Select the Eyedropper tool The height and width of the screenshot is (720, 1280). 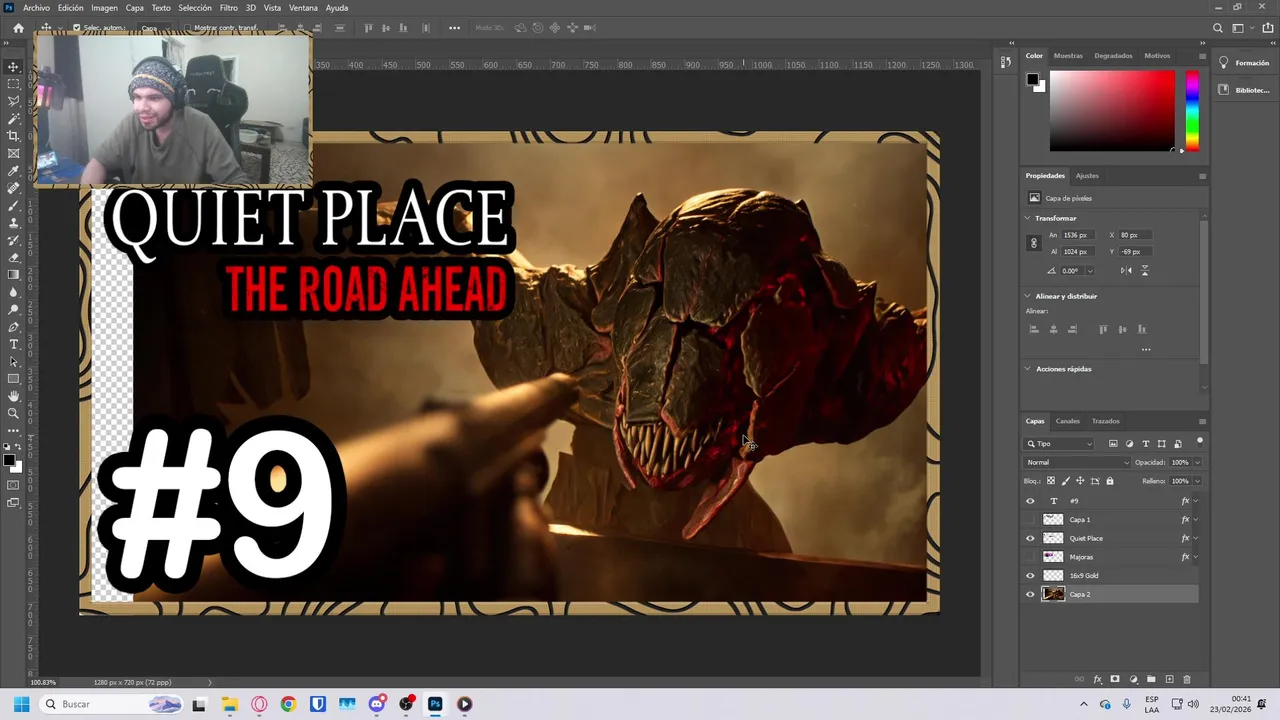coord(13,171)
